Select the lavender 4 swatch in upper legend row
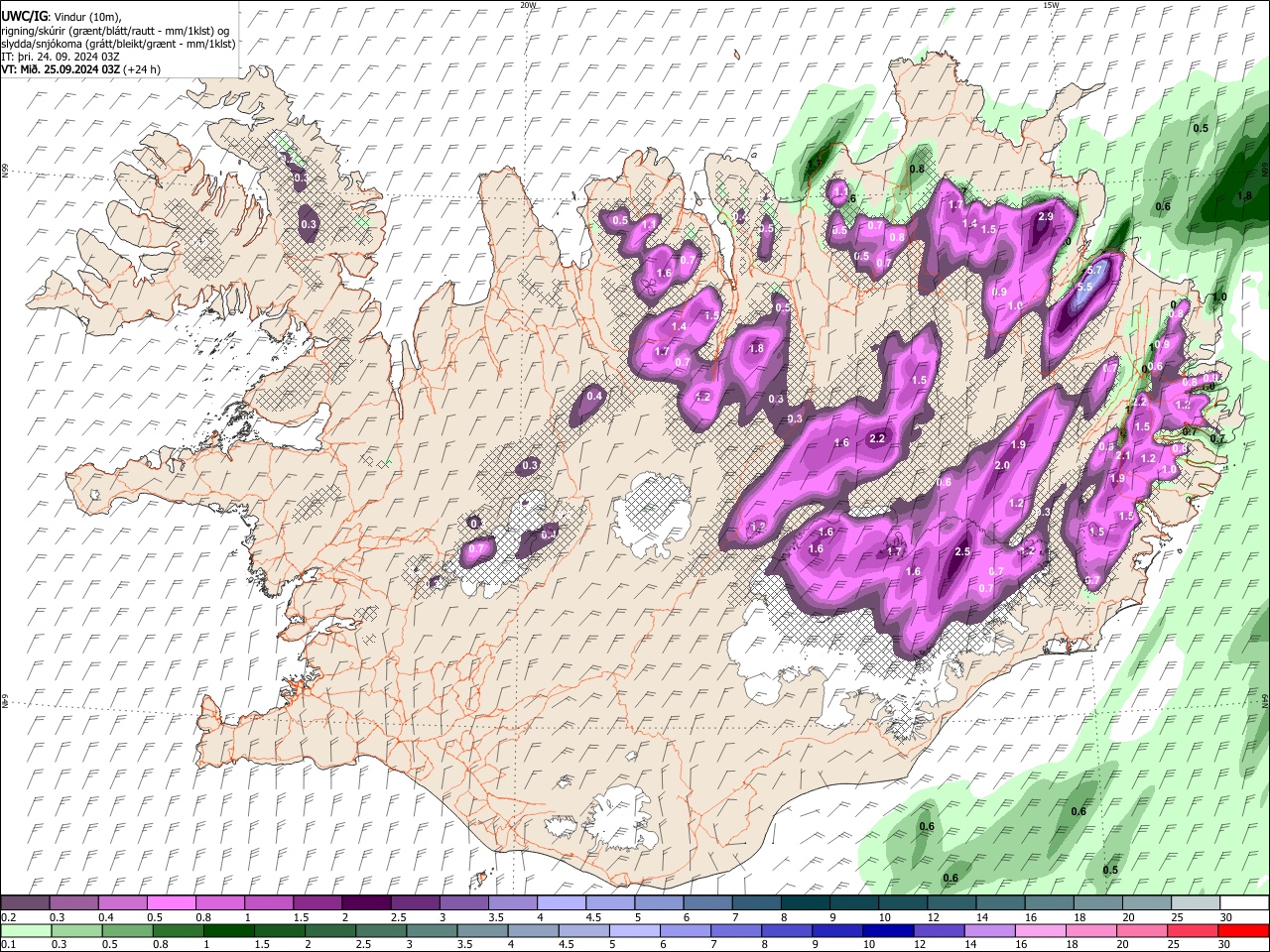This screenshot has width=1270, height=952. (x=562, y=903)
